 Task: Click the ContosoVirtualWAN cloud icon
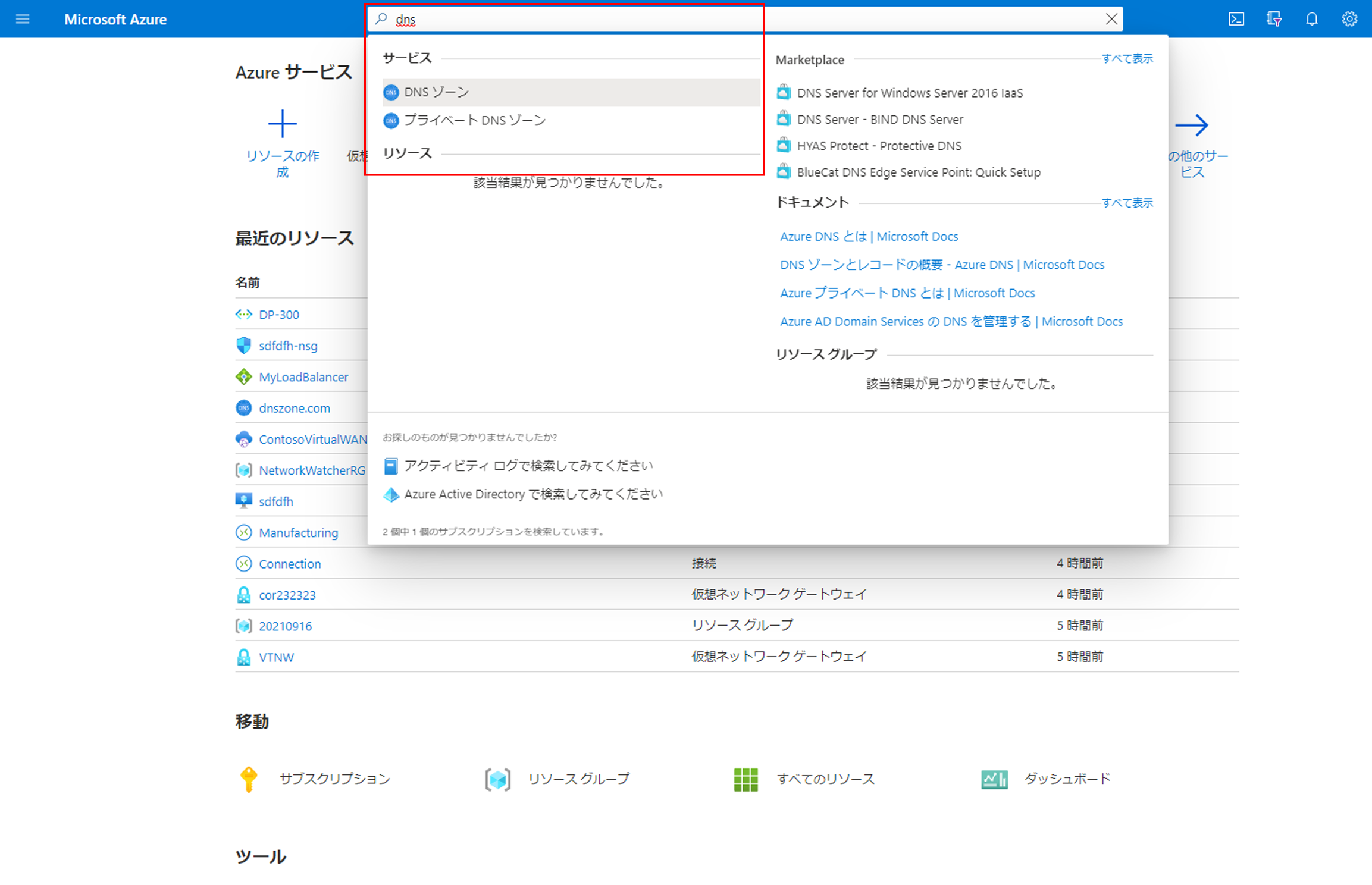pyautogui.click(x=244, y=440)
